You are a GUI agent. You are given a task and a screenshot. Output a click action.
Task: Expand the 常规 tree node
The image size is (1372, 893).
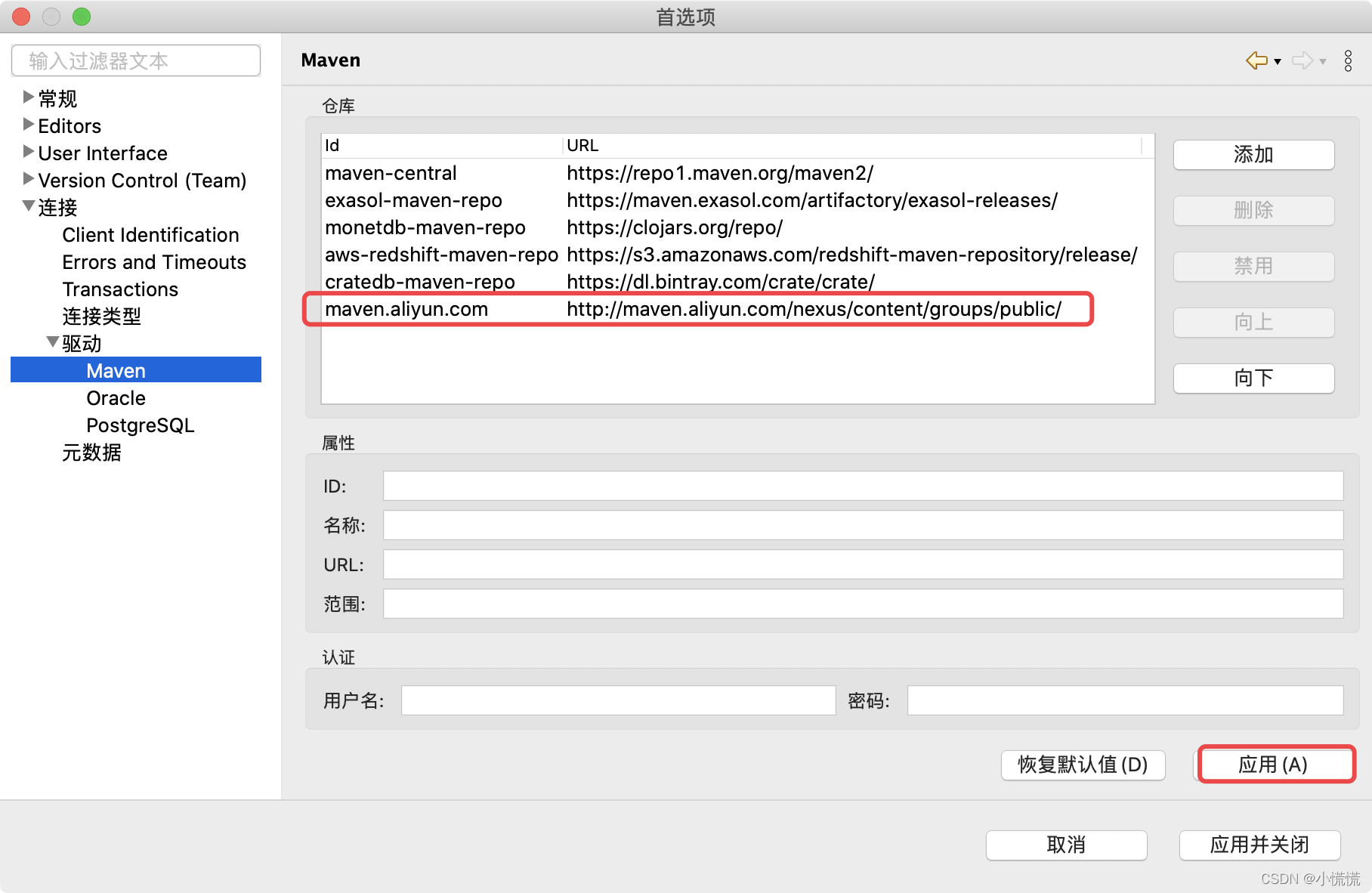point(28,97)
